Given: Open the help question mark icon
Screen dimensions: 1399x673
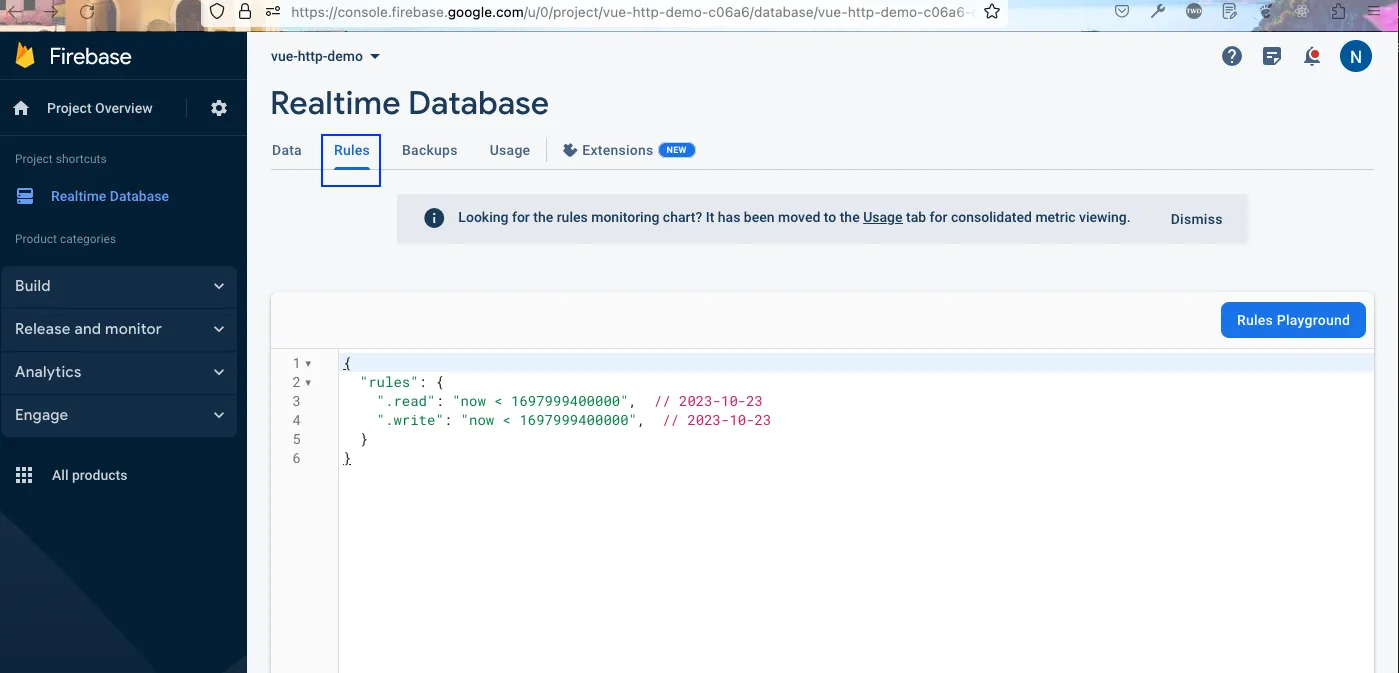Looking at the screenshot, I should (1232, 56).
